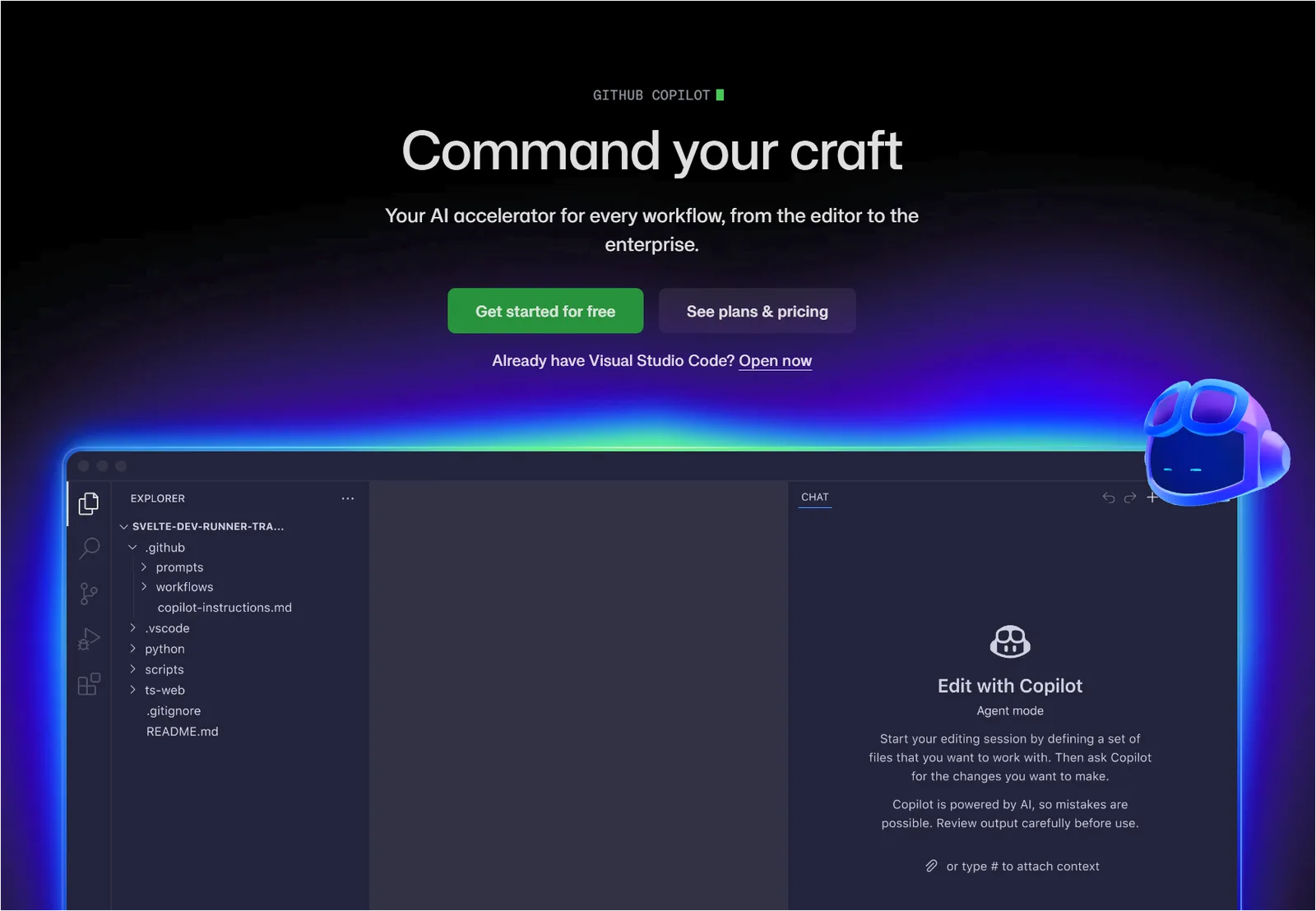This screenshot has height=911, width=1316.
Task: Open Explorer more actions ellipsis
Action: tap(348, 498)
